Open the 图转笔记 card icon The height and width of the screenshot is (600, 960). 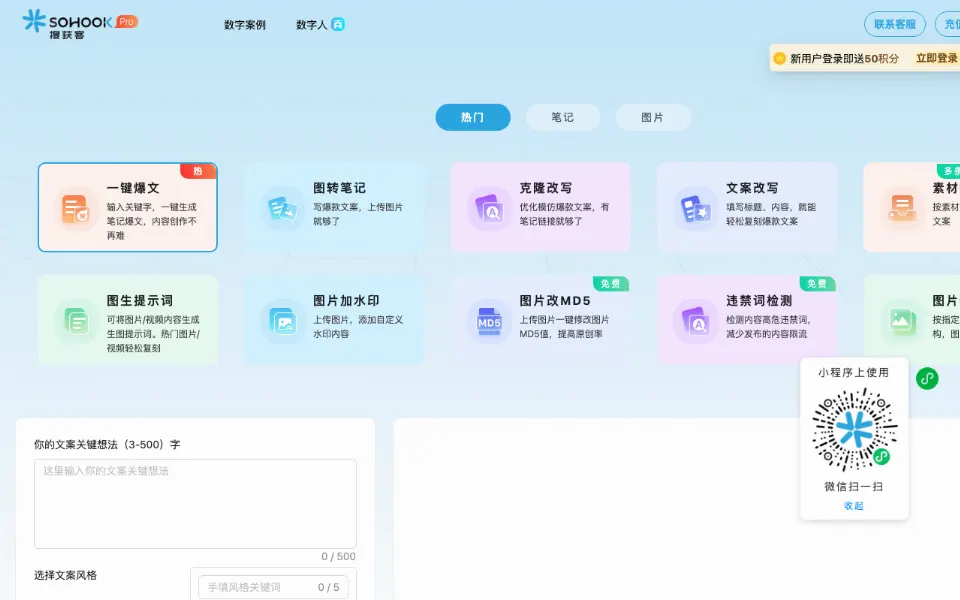282,209
